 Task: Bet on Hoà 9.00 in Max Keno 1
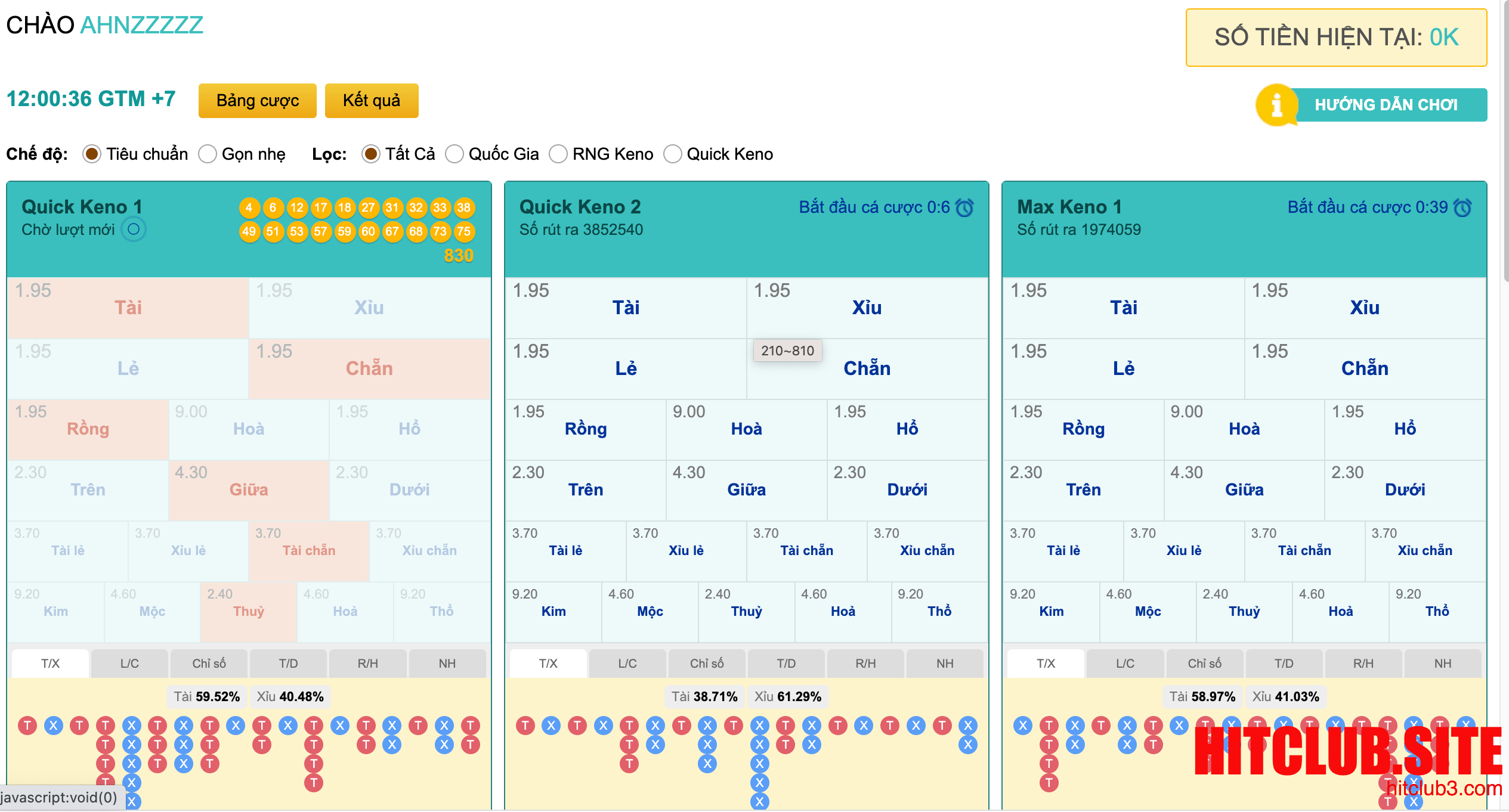(x=1244, y=429)
